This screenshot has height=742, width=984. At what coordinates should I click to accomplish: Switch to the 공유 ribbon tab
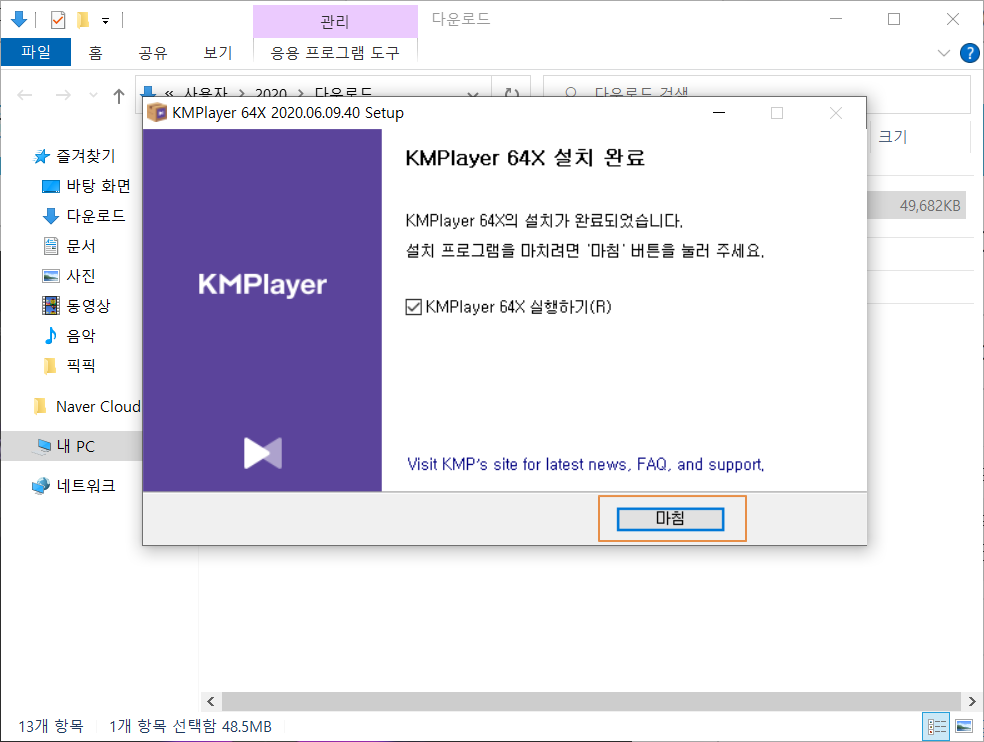tap(153, 53)
